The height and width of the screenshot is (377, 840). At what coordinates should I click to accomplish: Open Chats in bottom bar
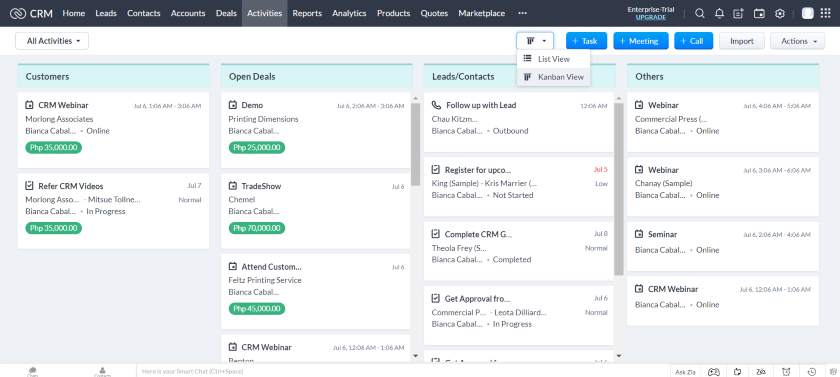tap(33, 372)
